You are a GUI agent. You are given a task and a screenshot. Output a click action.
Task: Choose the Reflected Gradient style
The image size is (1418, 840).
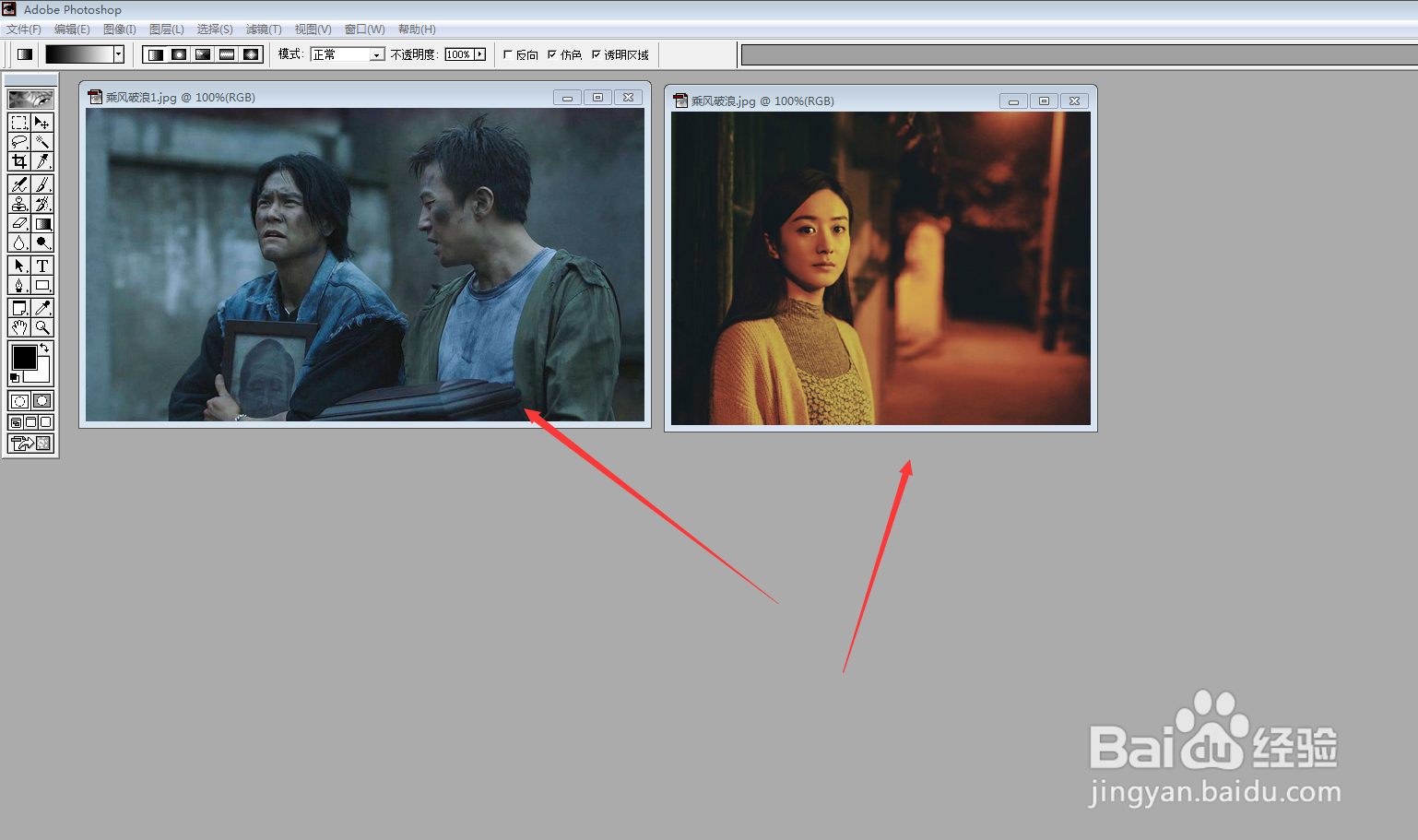click(x=227, y=54)
